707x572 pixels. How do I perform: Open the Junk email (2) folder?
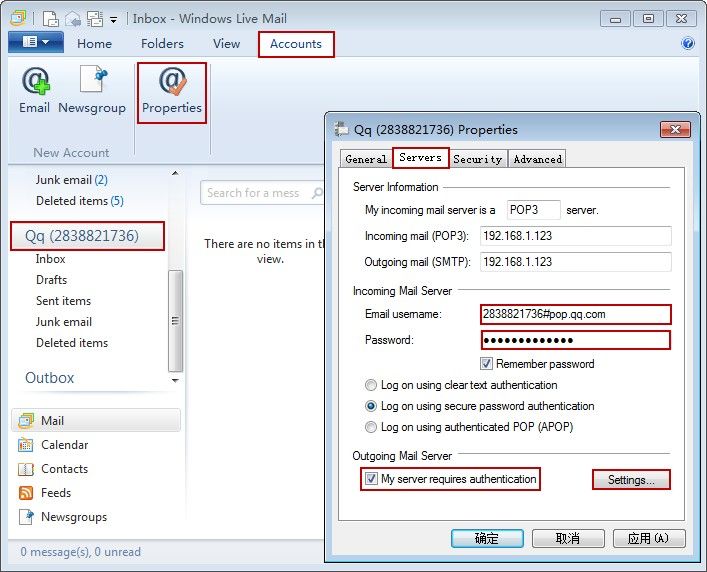pos(72,180)
